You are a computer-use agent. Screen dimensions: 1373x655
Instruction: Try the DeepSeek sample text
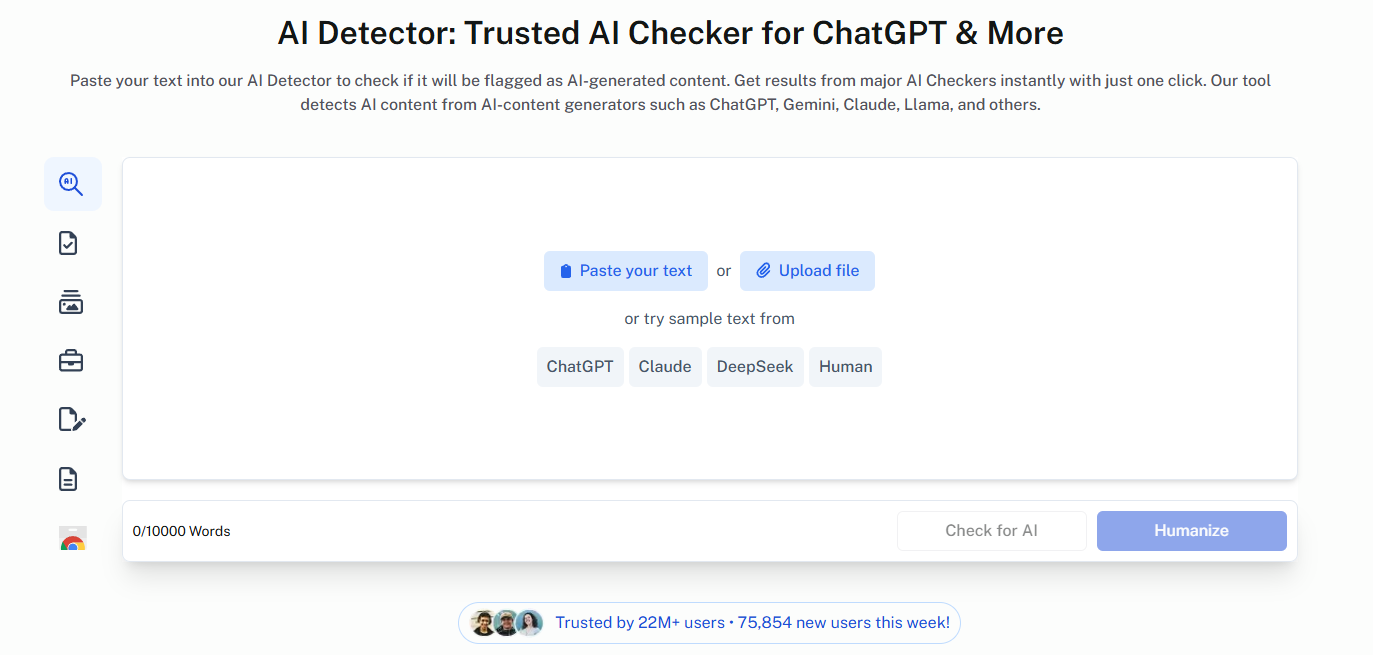coord(755,366)
